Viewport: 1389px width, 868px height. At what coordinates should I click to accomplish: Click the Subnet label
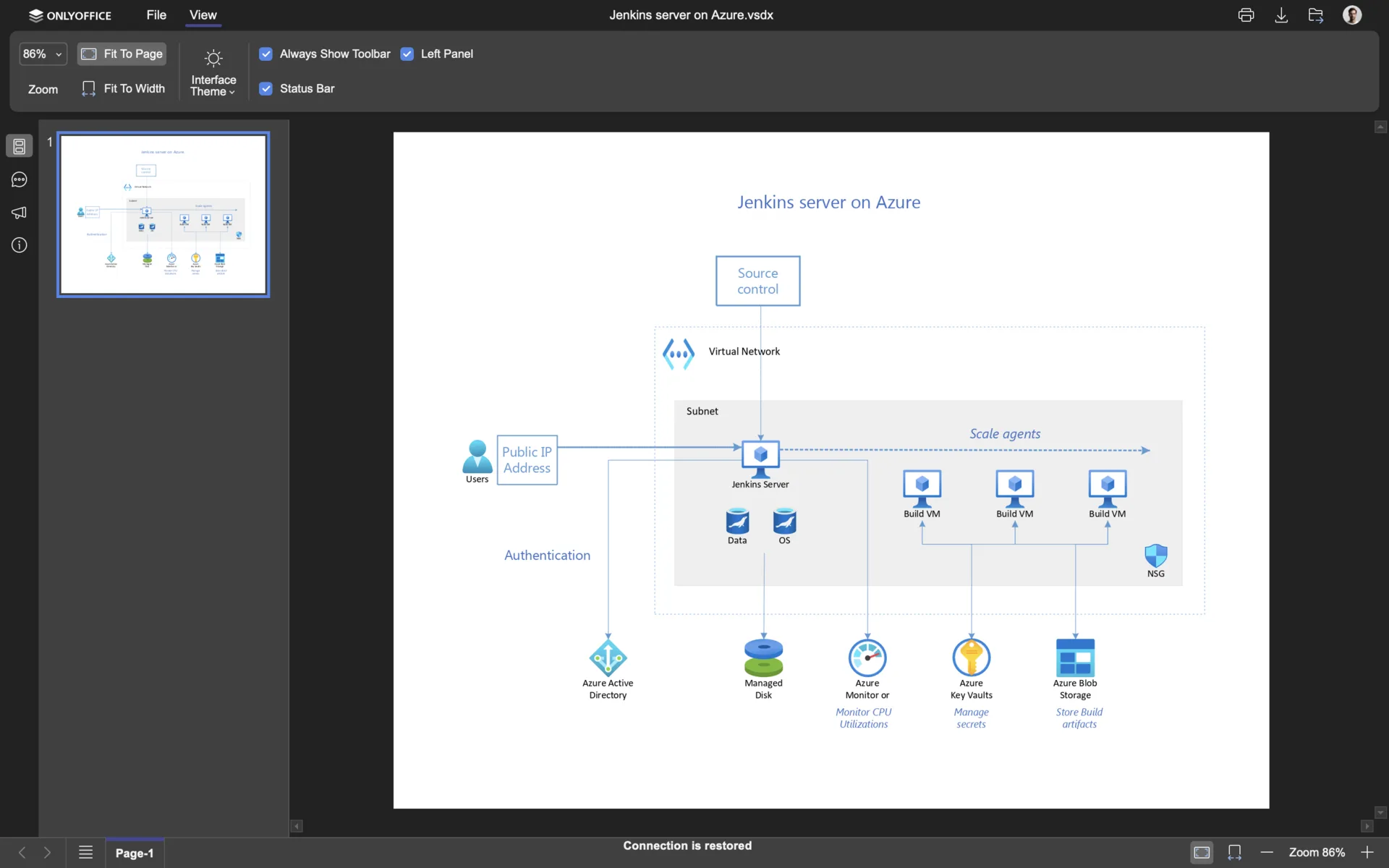pyautogui.click(x=702, y=411)
